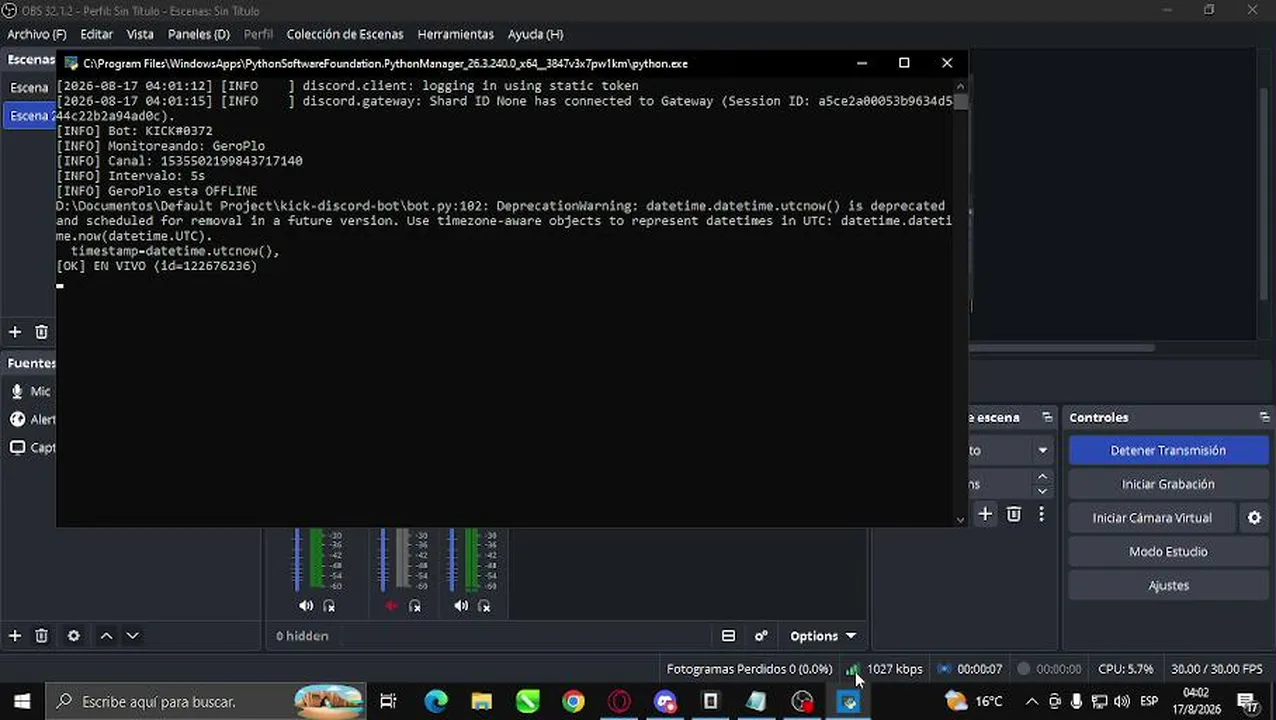The height and width of the screenshot is (720, 1276).
Task: Open Microsoft Edge from the taskbar
Action: click(436, 701)
